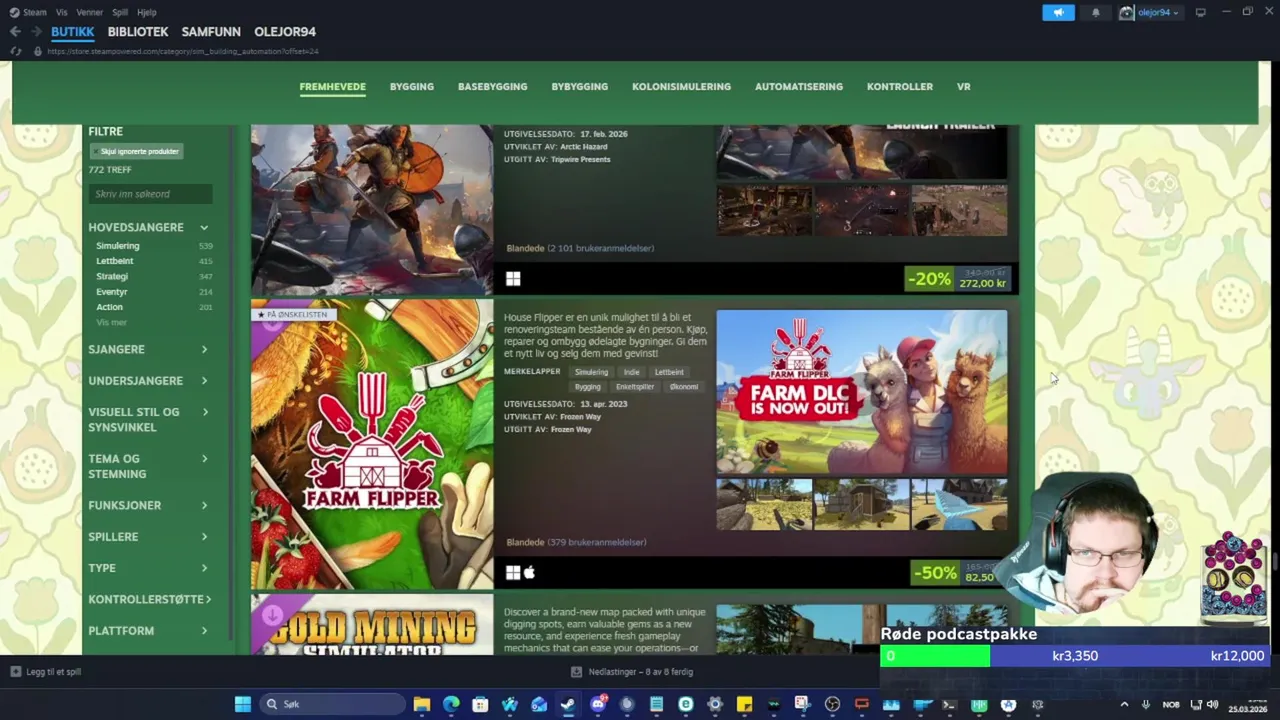Switch to Big Picture monitor icon
The height and width of the screenshot is (720, 1280).
[1201, 12]
